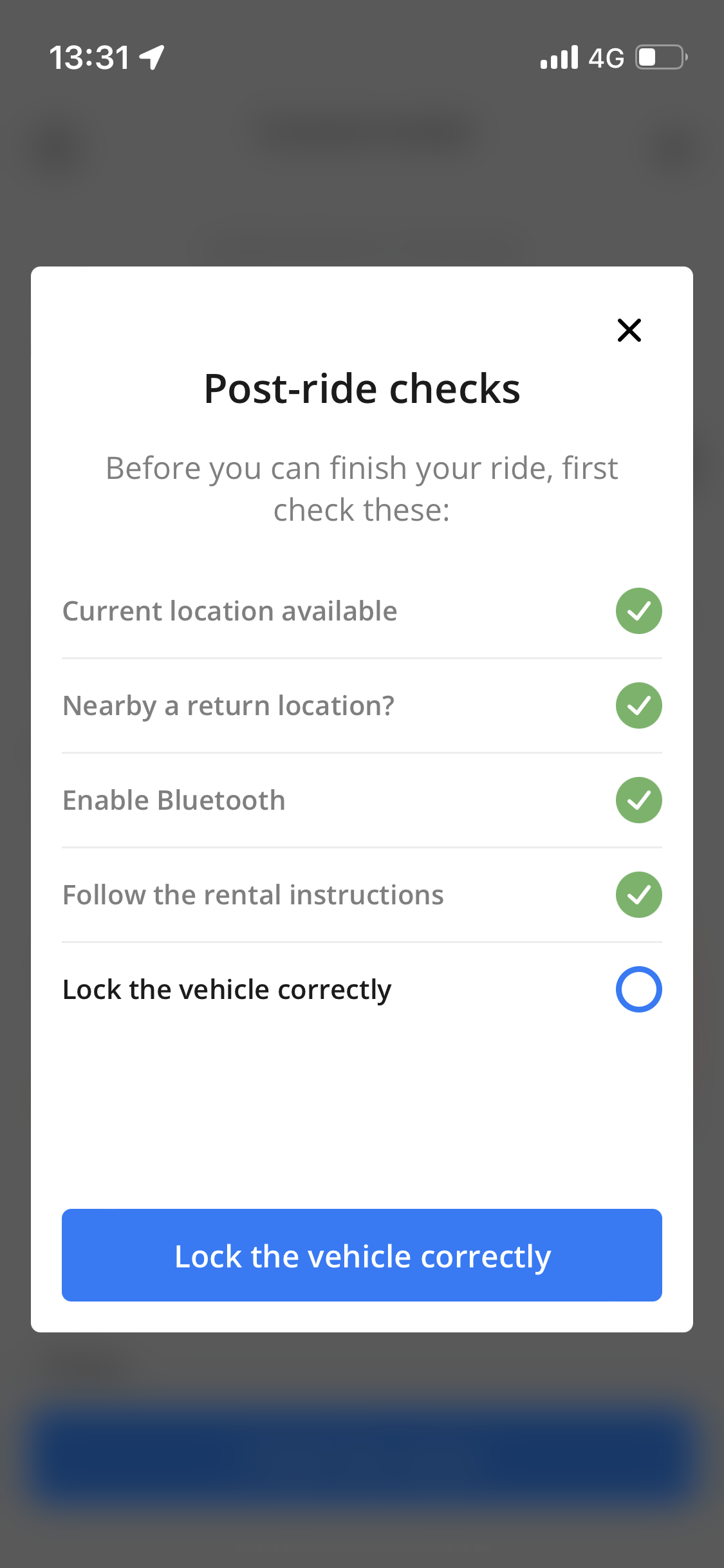Tap the green check for Nearby a return location
Image resolution: width=724 pixels, height=1568 pixels.
coord(638,705)
